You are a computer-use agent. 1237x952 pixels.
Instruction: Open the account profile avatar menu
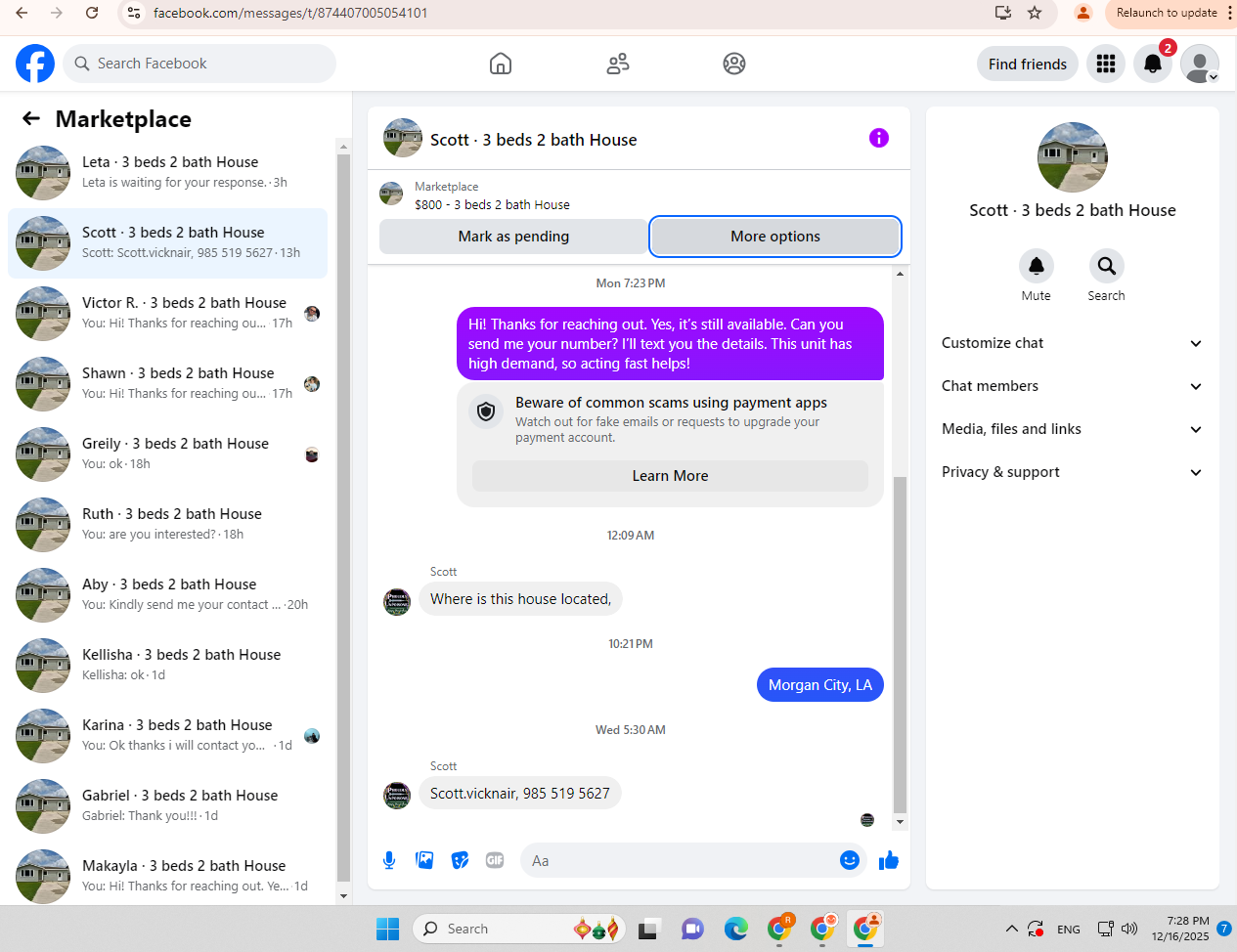pyautogui.click(x=1200, y=64)
